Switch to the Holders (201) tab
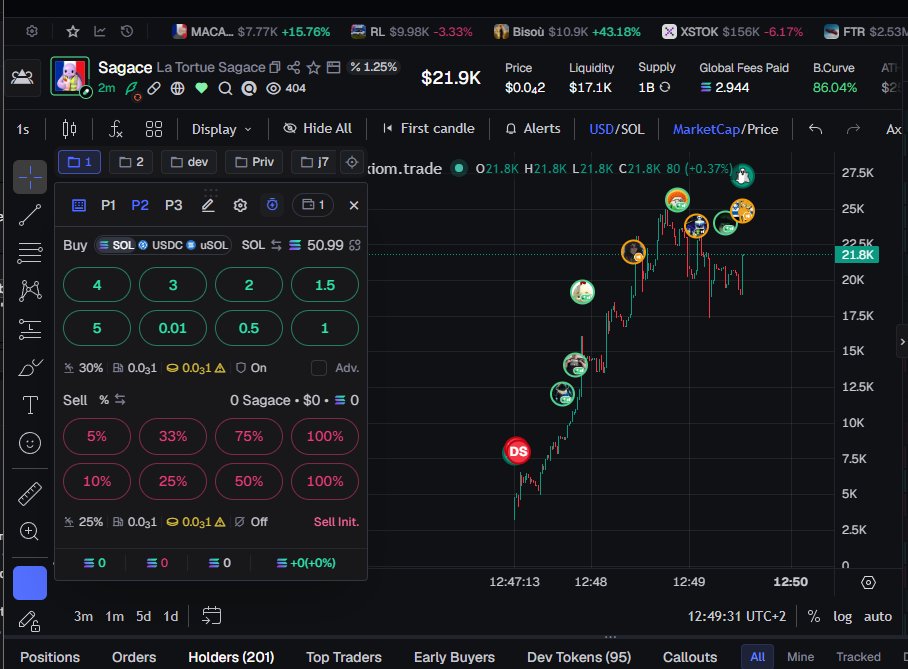 tap(231, 657)
